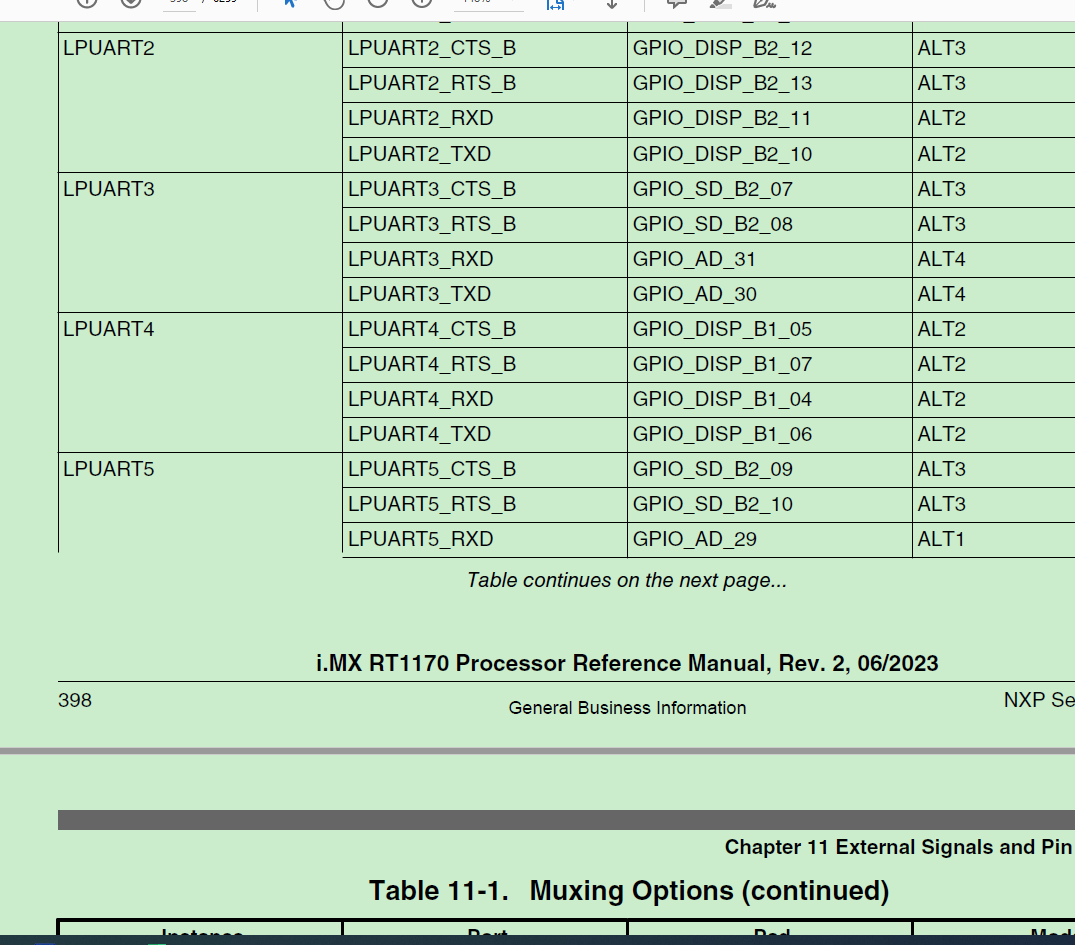The height and width of the screenshot is (945, 1075).
Task: Select the i.MX RT1170 manual footer title
Action: pos(627,663)
